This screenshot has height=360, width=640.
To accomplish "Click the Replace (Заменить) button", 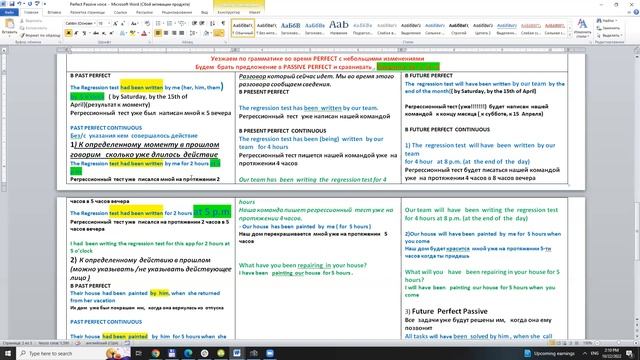I will pyautogui.click(x=608, y=28).
